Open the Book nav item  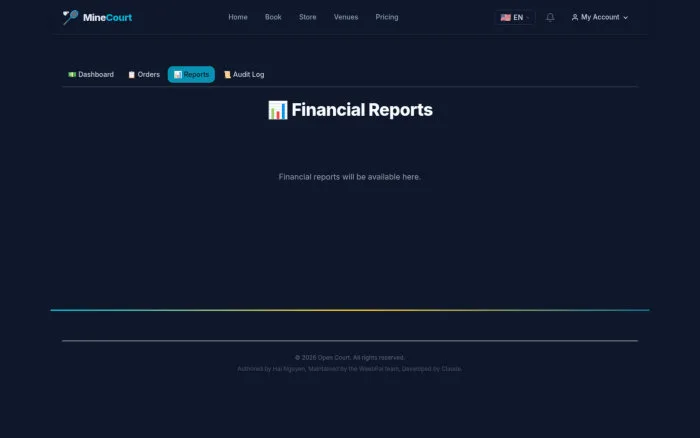click(x=273, y=17)
